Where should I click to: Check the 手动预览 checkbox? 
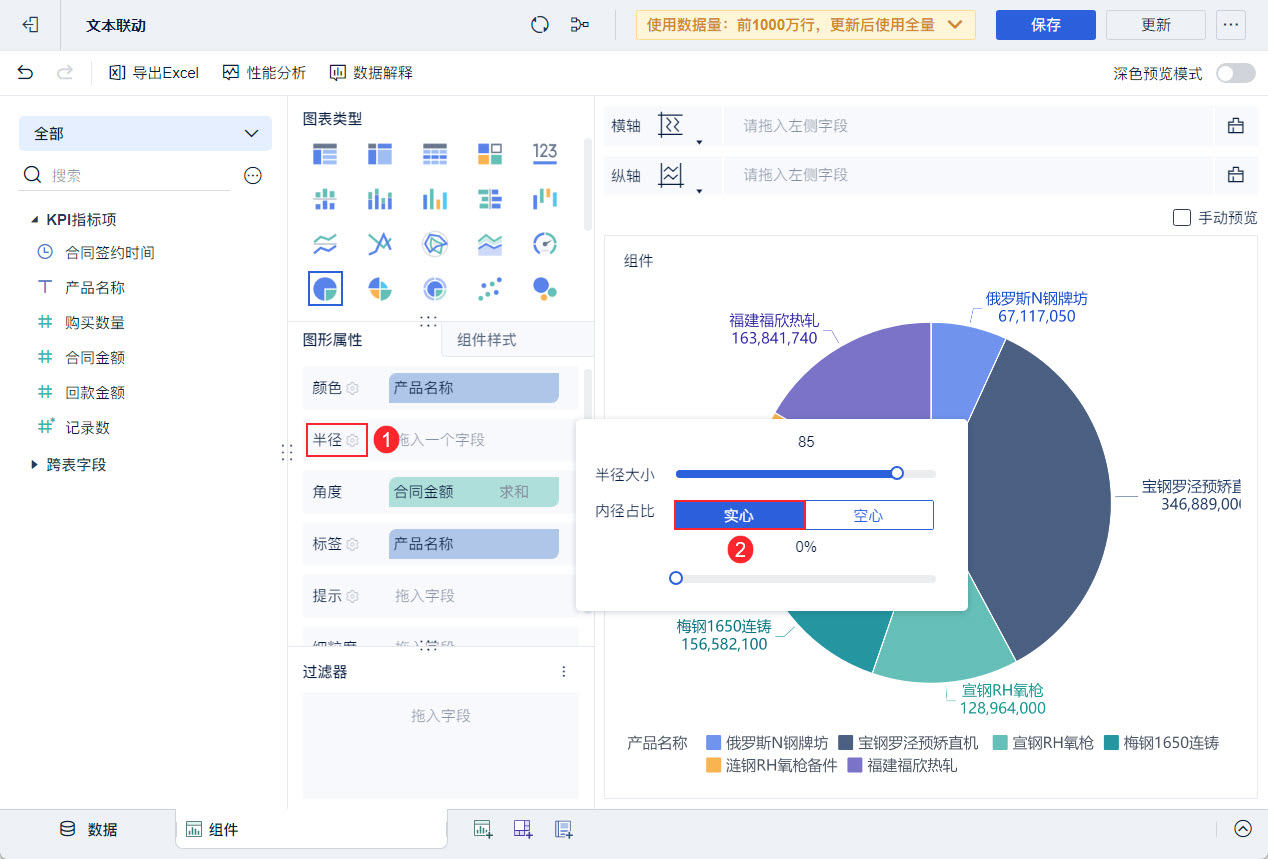1181,217
